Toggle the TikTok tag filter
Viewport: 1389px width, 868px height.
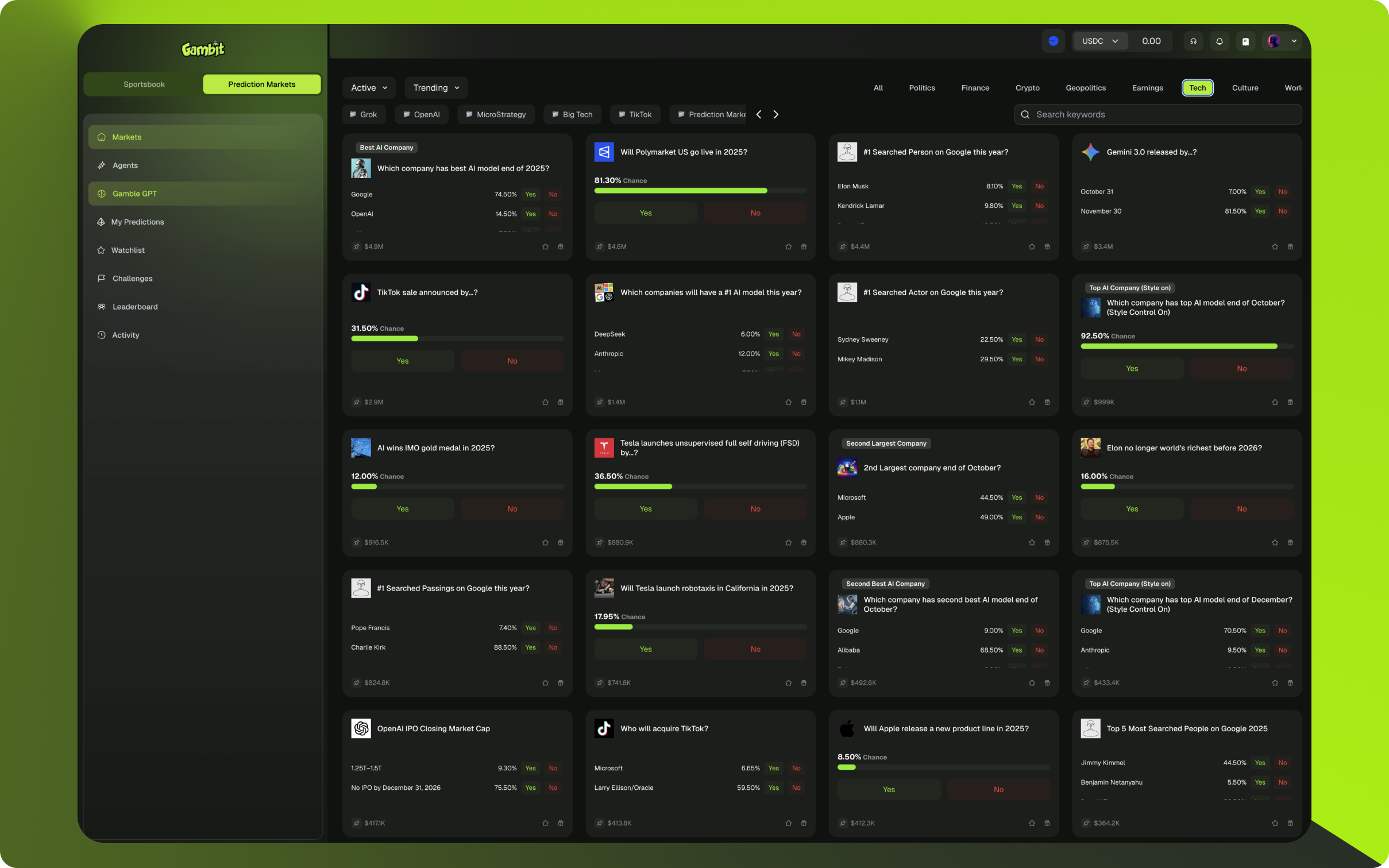pyautogui.click(x=635, y=114)
